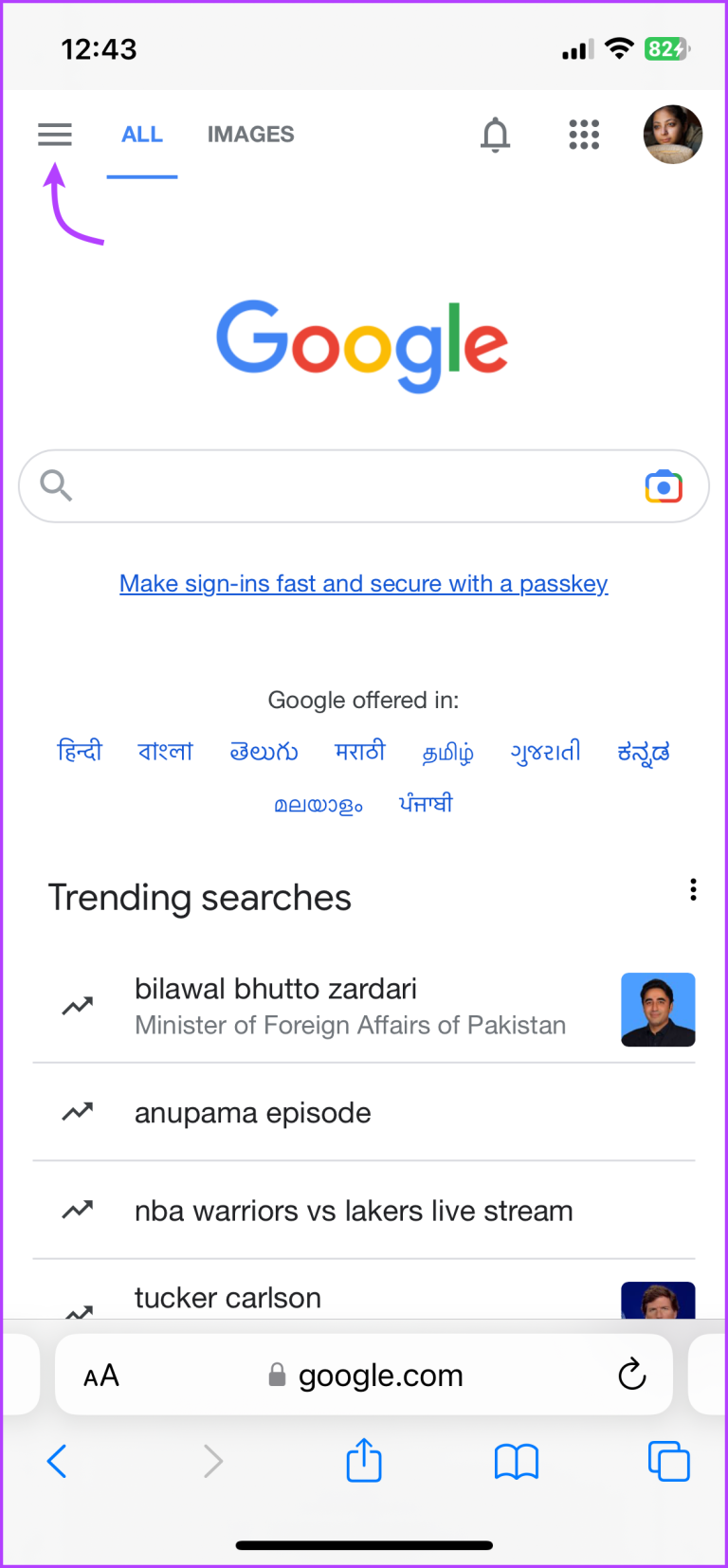Click the bilawal bhutto zardari trending thumbnail
The image size is (728, 1568).
(x=658, y=1010)
